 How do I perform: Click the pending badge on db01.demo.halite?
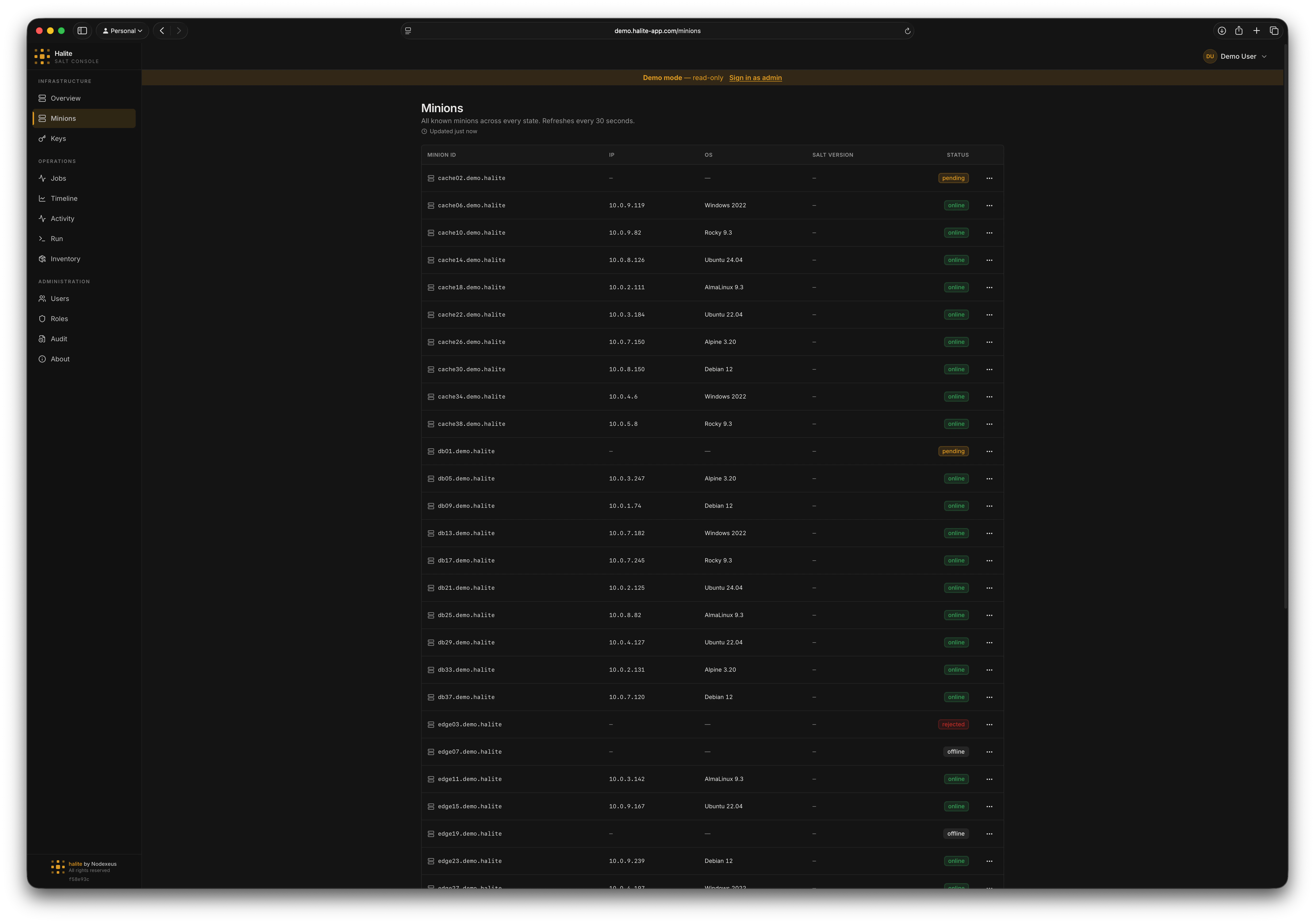coord(953,451)
